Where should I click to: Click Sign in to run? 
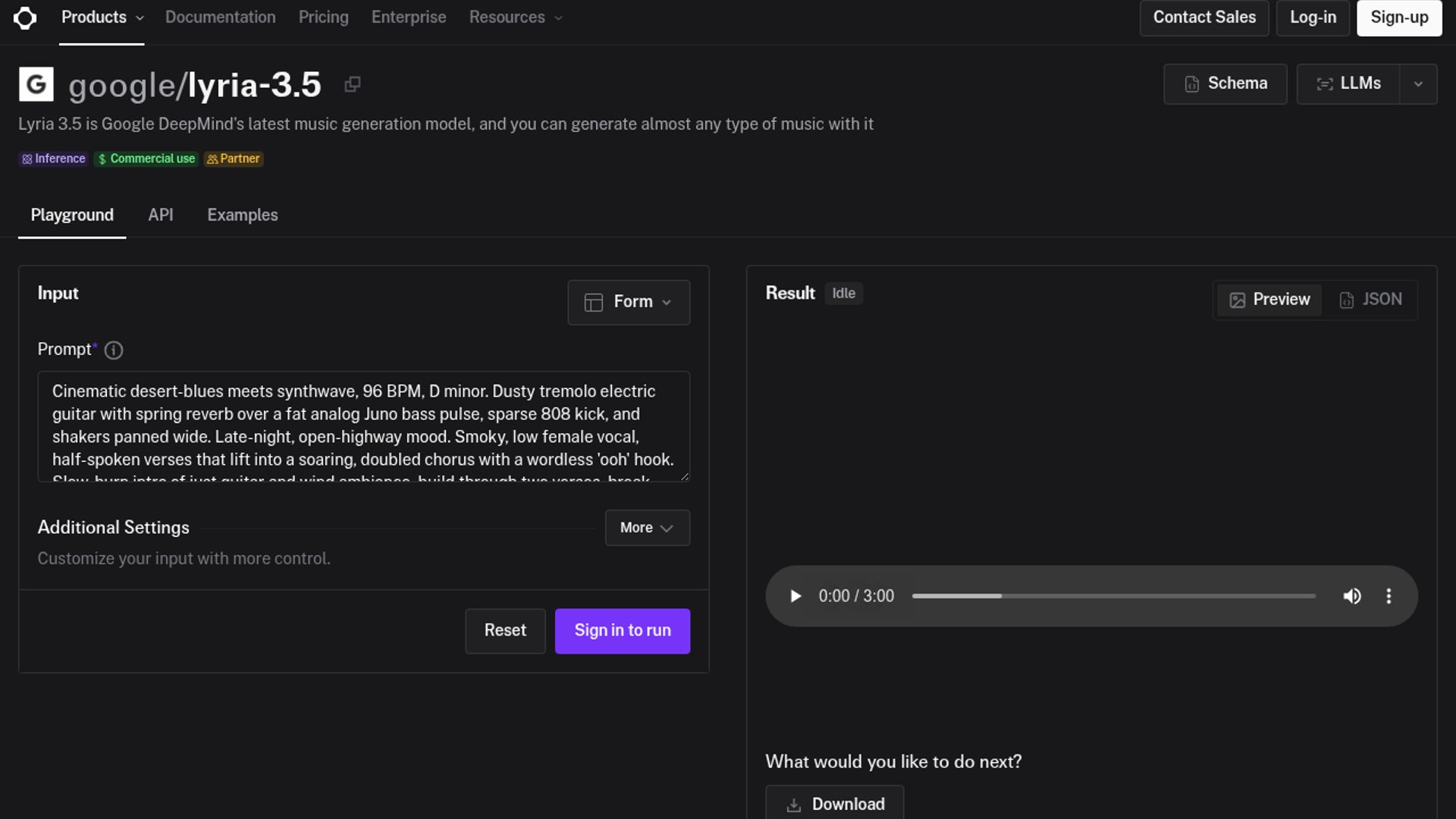tap(623, 631)
